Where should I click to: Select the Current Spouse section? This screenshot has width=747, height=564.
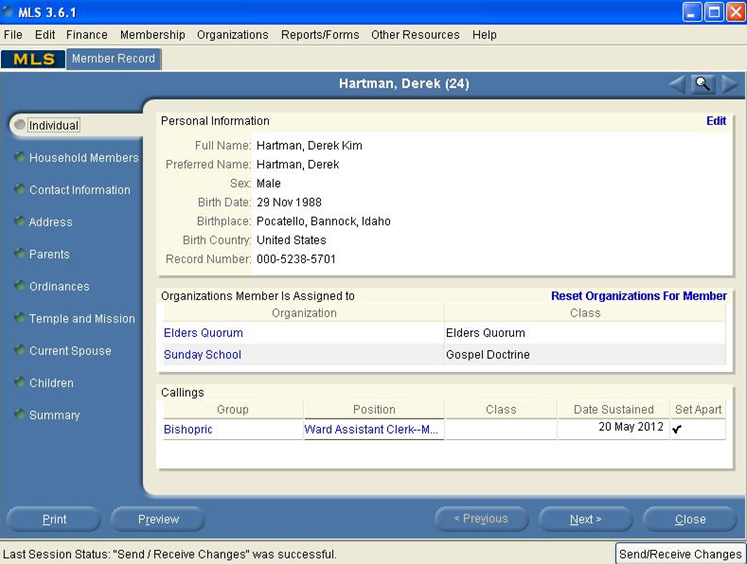point(70,351)
